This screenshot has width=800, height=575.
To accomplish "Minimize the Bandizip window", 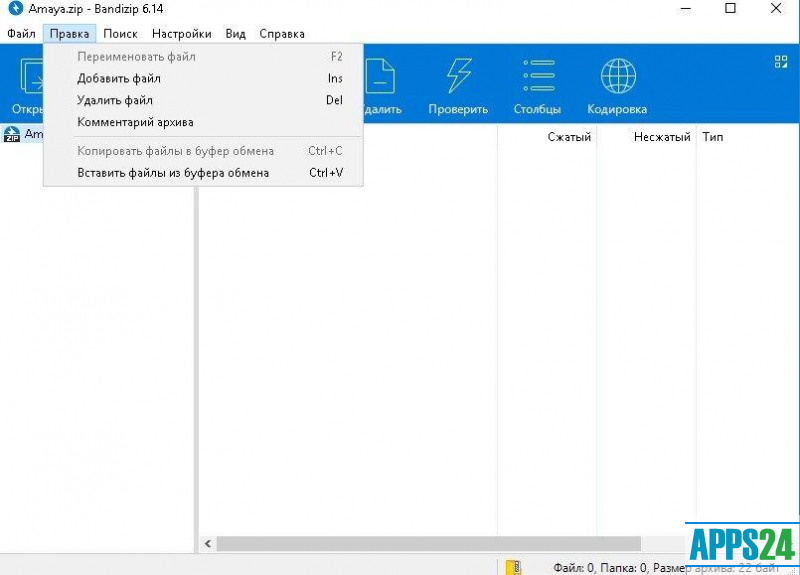I will click(x=686, y=9).
